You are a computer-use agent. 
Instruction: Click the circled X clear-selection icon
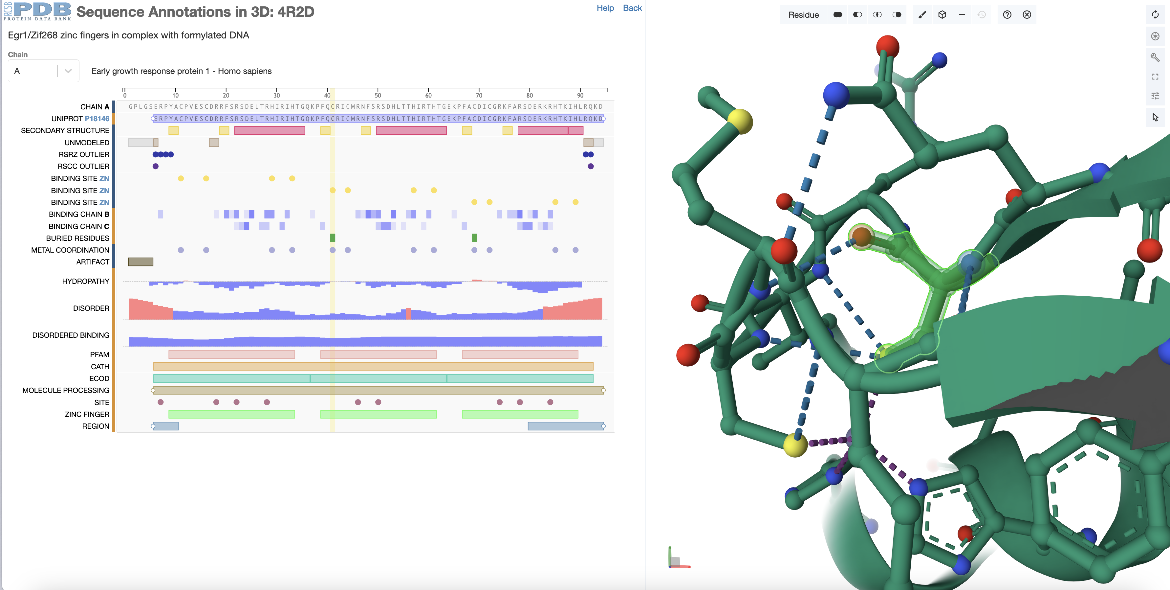(x=1027, y=15)
